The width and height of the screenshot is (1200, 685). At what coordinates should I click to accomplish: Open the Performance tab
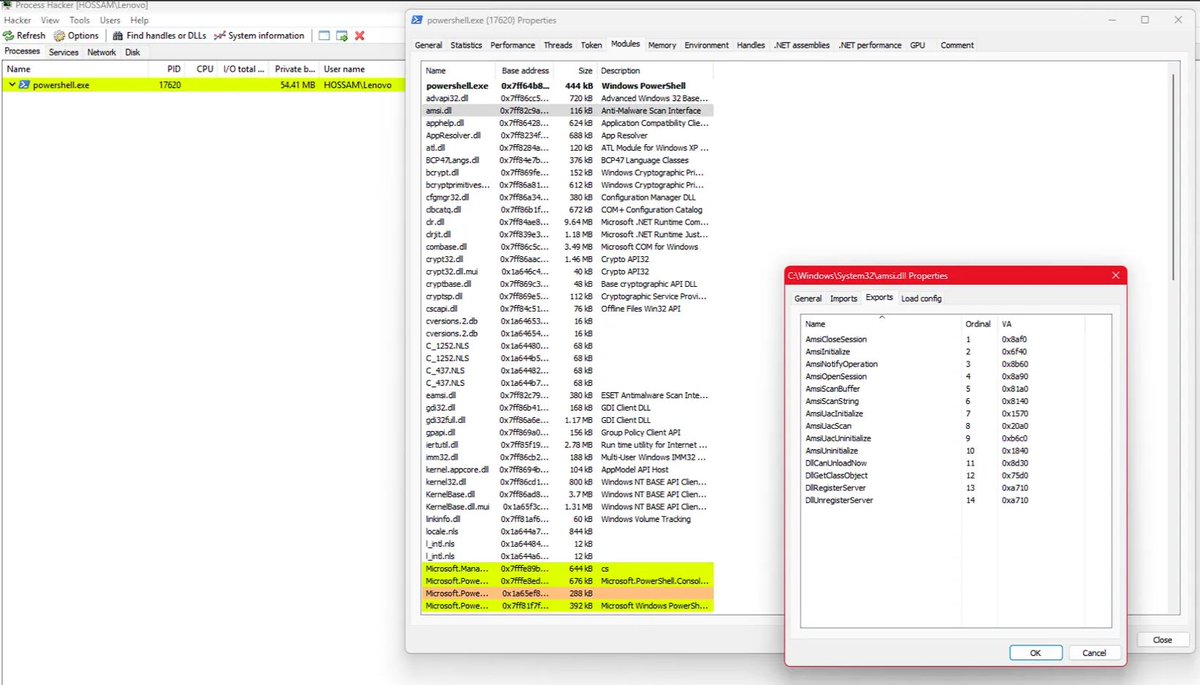click(513, 45)
